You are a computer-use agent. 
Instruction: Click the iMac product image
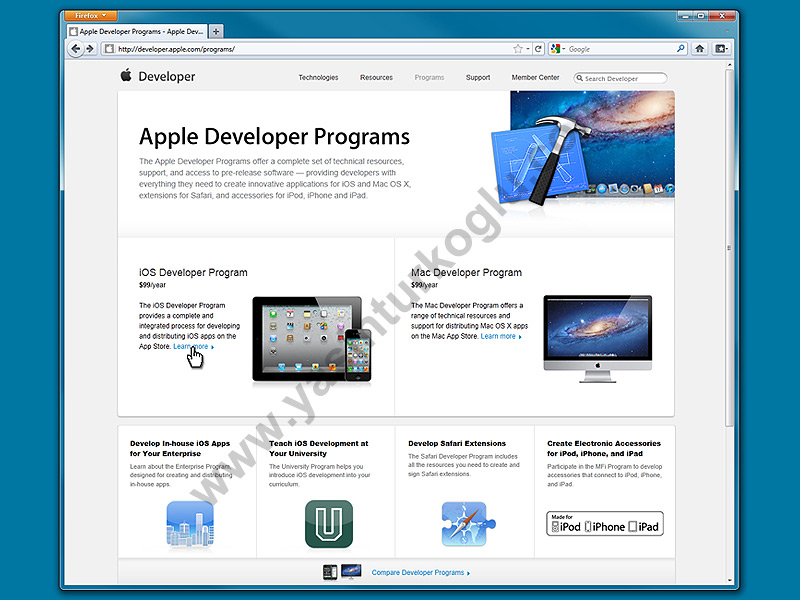coord(597,339)
